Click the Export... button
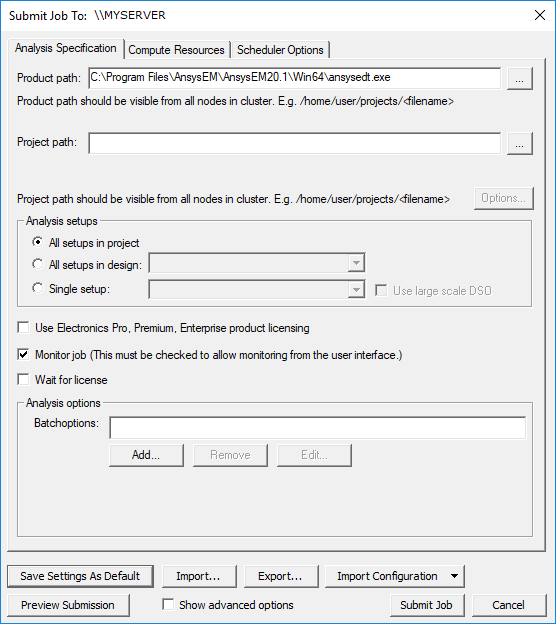 pos(281,576)
